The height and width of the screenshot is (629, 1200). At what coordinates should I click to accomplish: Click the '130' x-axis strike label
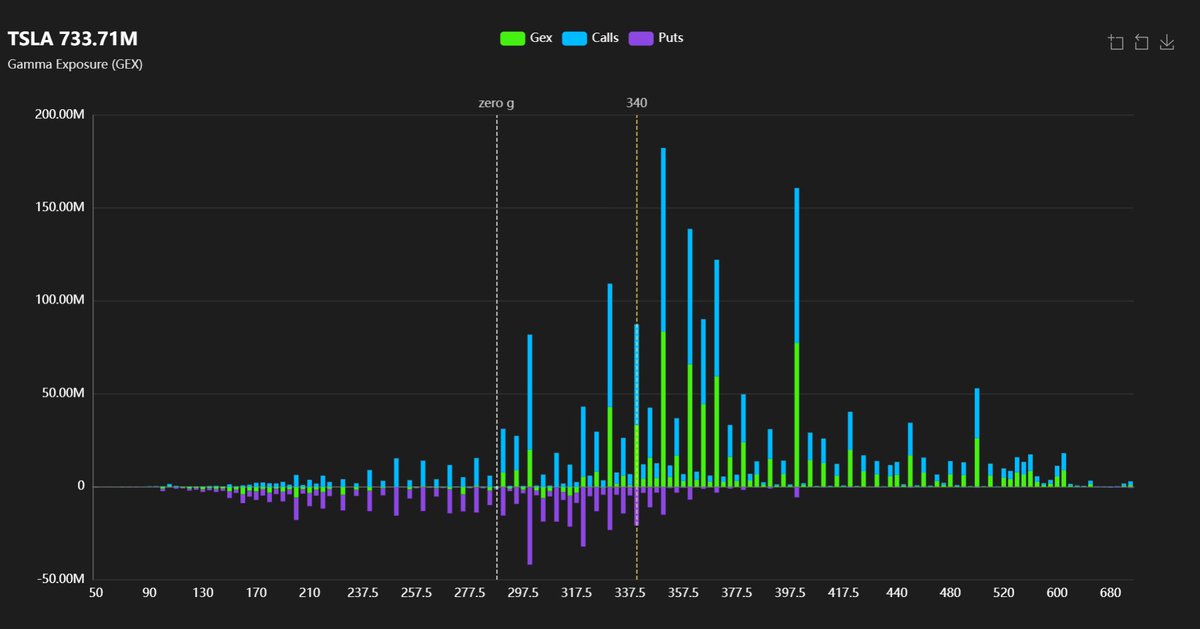(x=203, y=593)
